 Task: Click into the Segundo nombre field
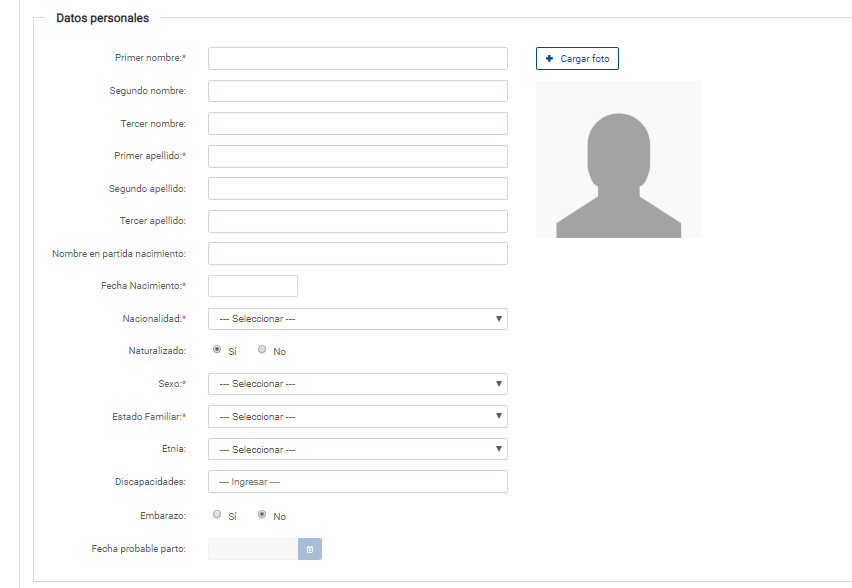pyautogui.click(x=357, y=91)
